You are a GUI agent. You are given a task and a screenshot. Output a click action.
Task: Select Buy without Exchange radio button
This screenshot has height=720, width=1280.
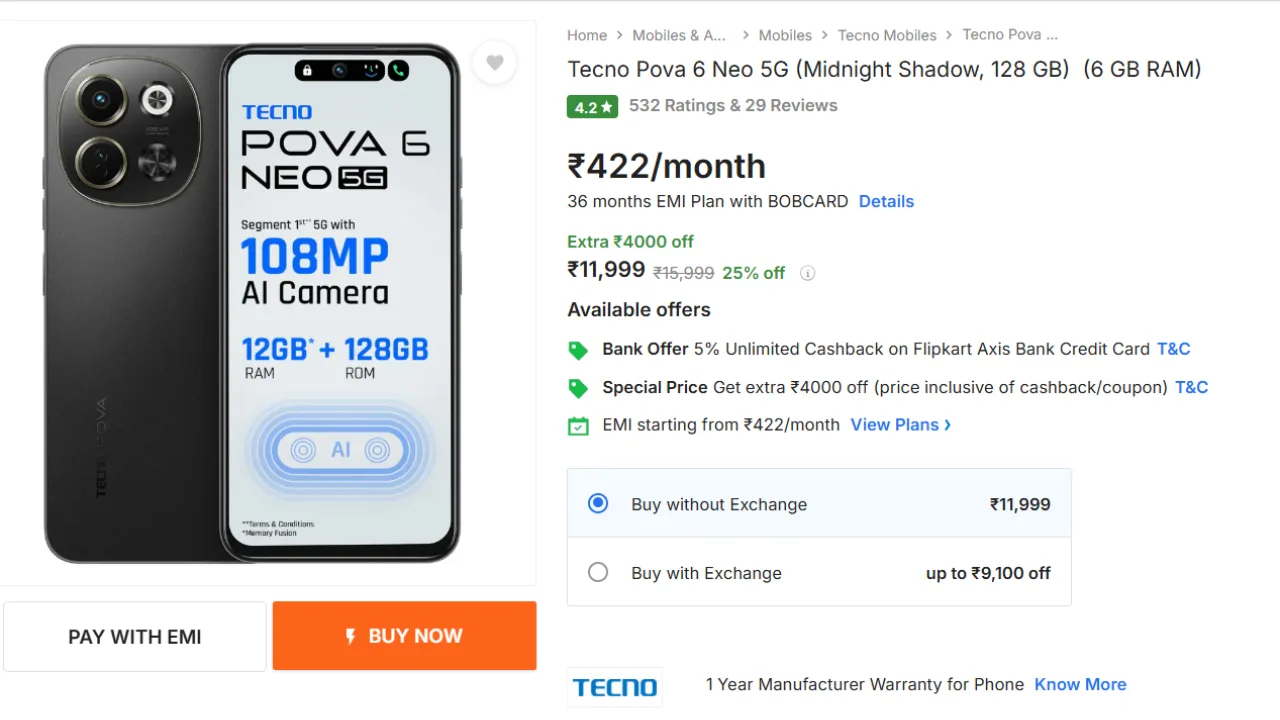[598, 503]
